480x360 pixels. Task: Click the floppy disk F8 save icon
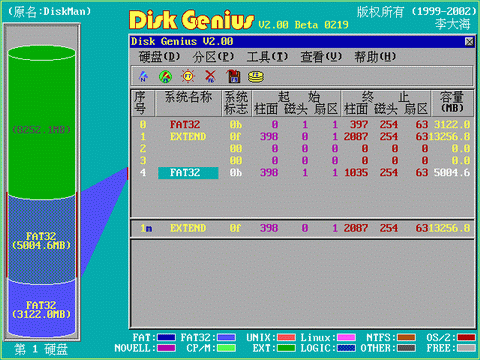pos(234,76)
